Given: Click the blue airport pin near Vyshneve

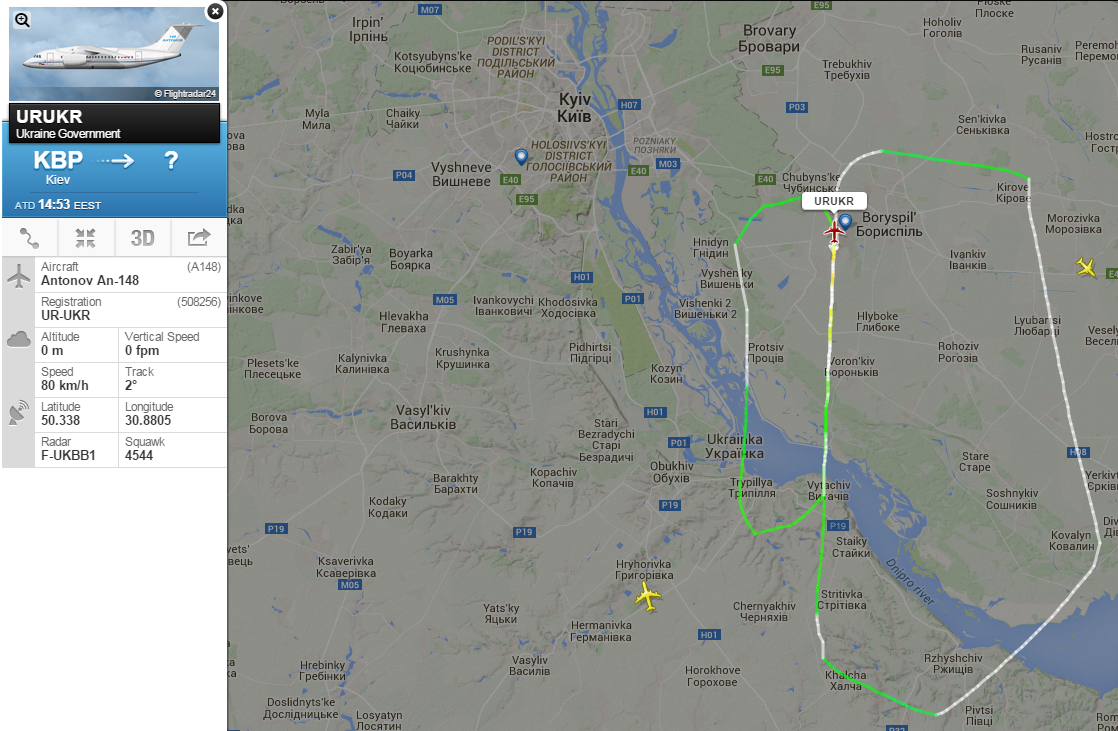Looking at the screenshot, I should (x=521, y=157).
